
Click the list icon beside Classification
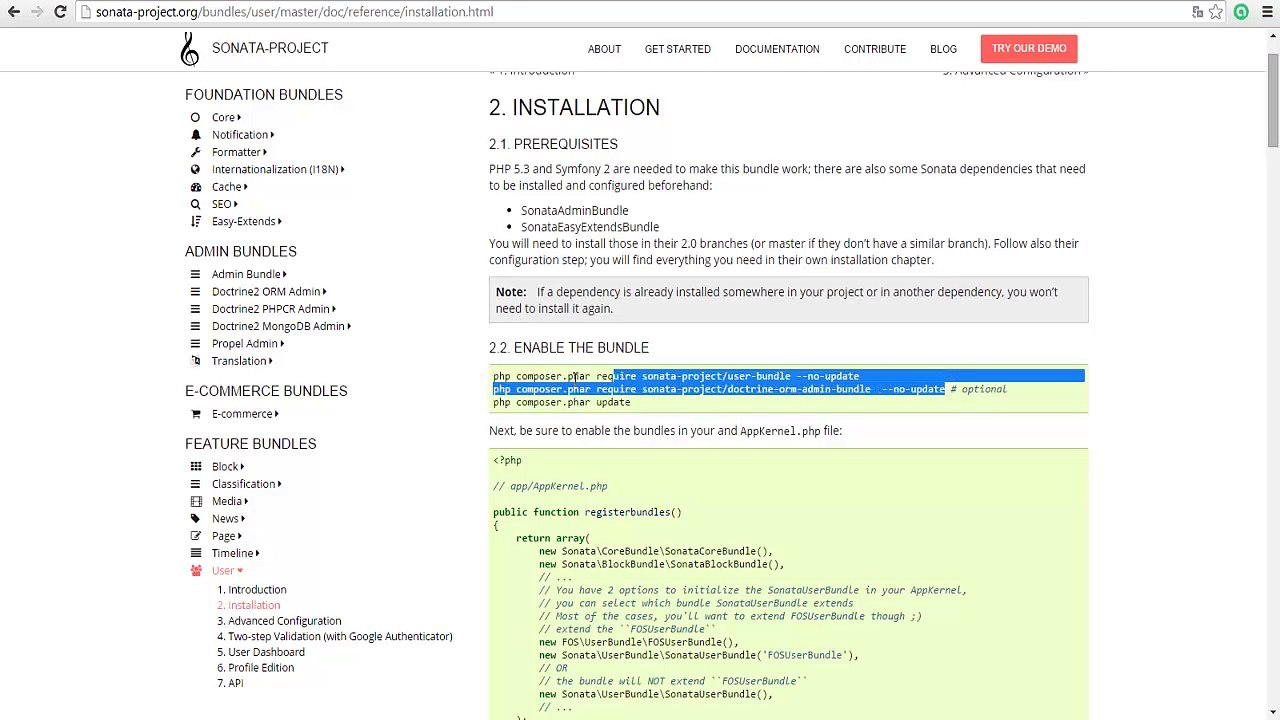(x=195, y=484)
